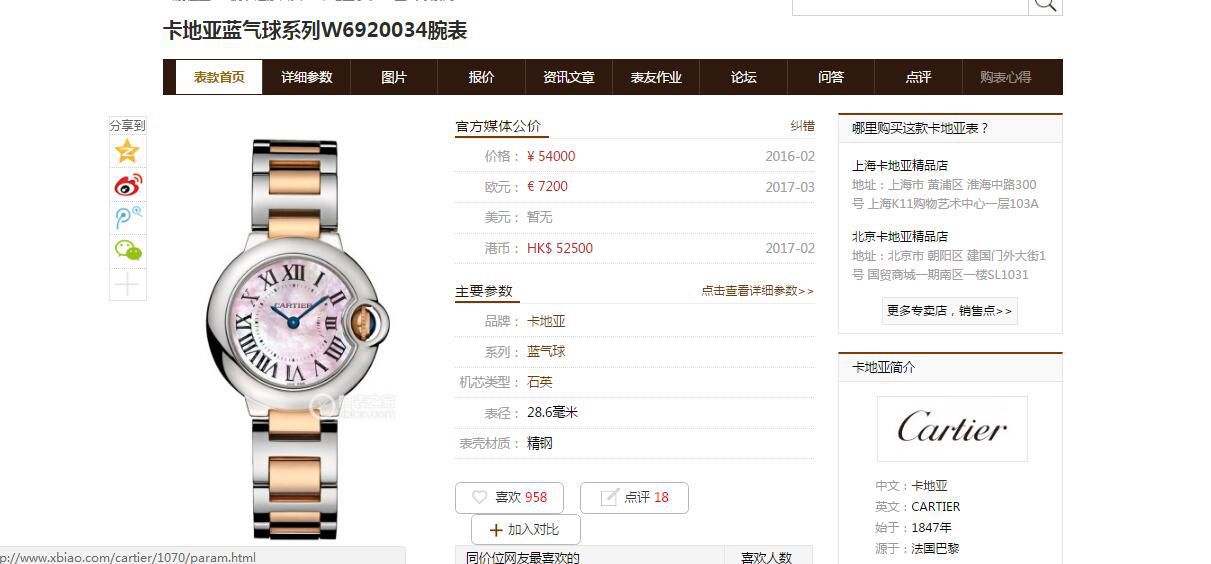Open reviews with 点评 18 button

click(634, 497)
